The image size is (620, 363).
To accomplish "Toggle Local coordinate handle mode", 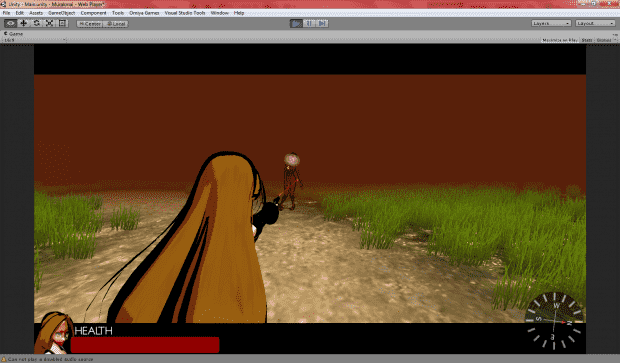I will pos(116,24).
